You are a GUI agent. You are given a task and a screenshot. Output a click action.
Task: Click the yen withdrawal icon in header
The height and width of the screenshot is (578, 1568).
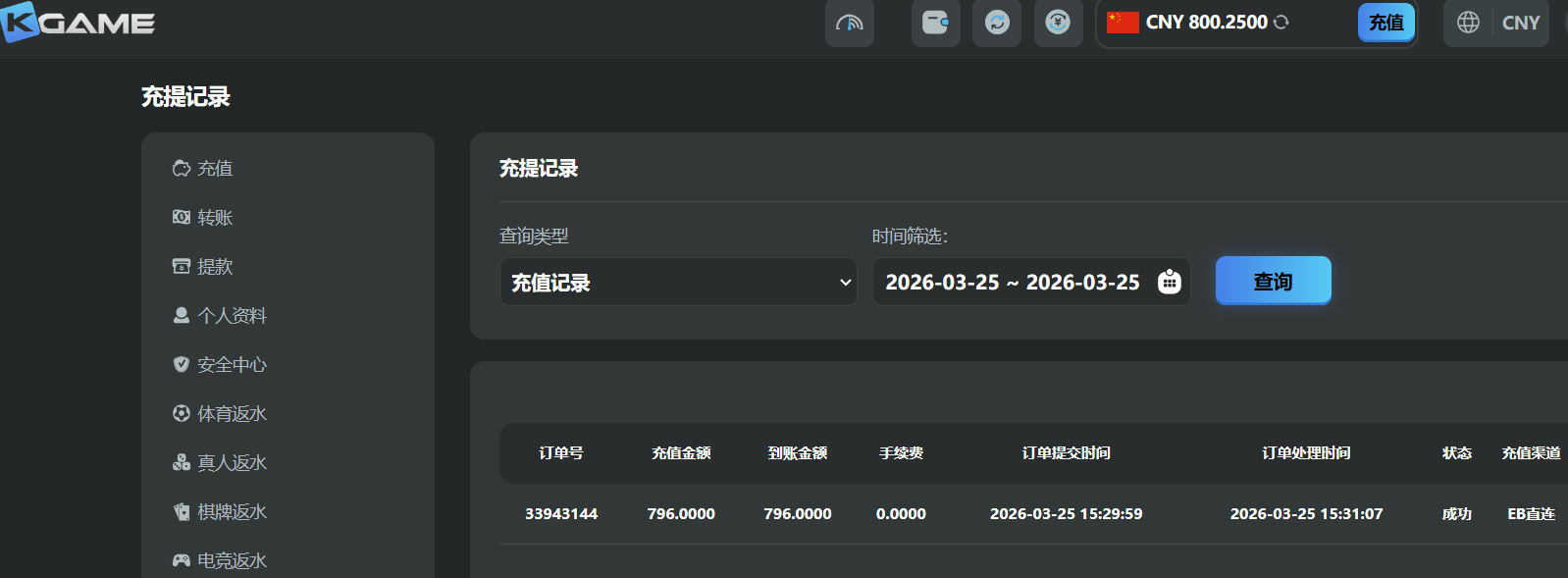coord(1058,23)
